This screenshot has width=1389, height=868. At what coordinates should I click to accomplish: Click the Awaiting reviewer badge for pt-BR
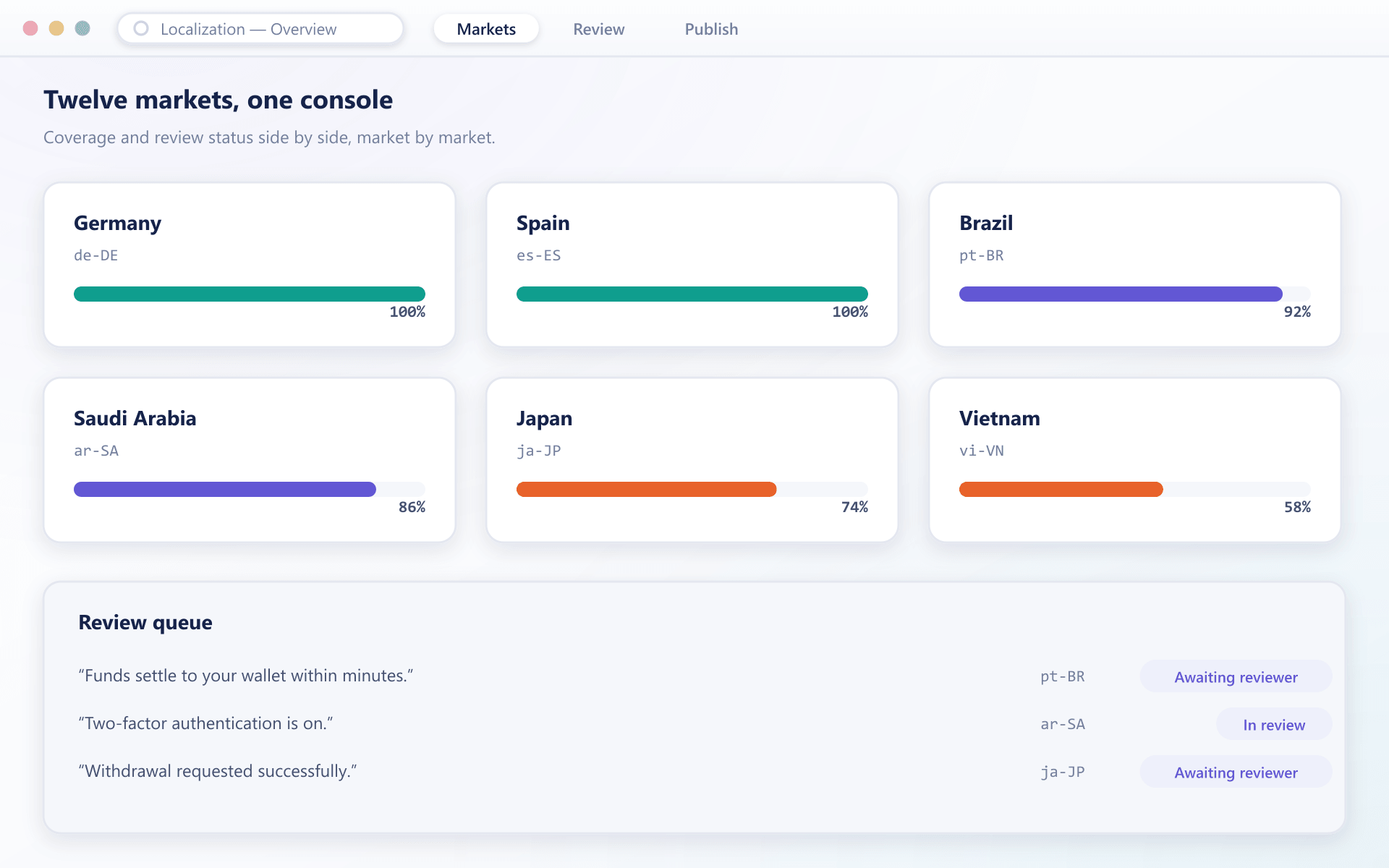pos(1236,676)
